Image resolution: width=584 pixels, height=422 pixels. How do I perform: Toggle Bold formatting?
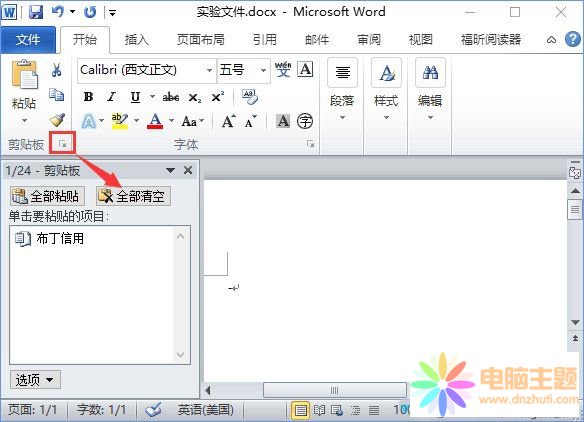click(88, 97)
